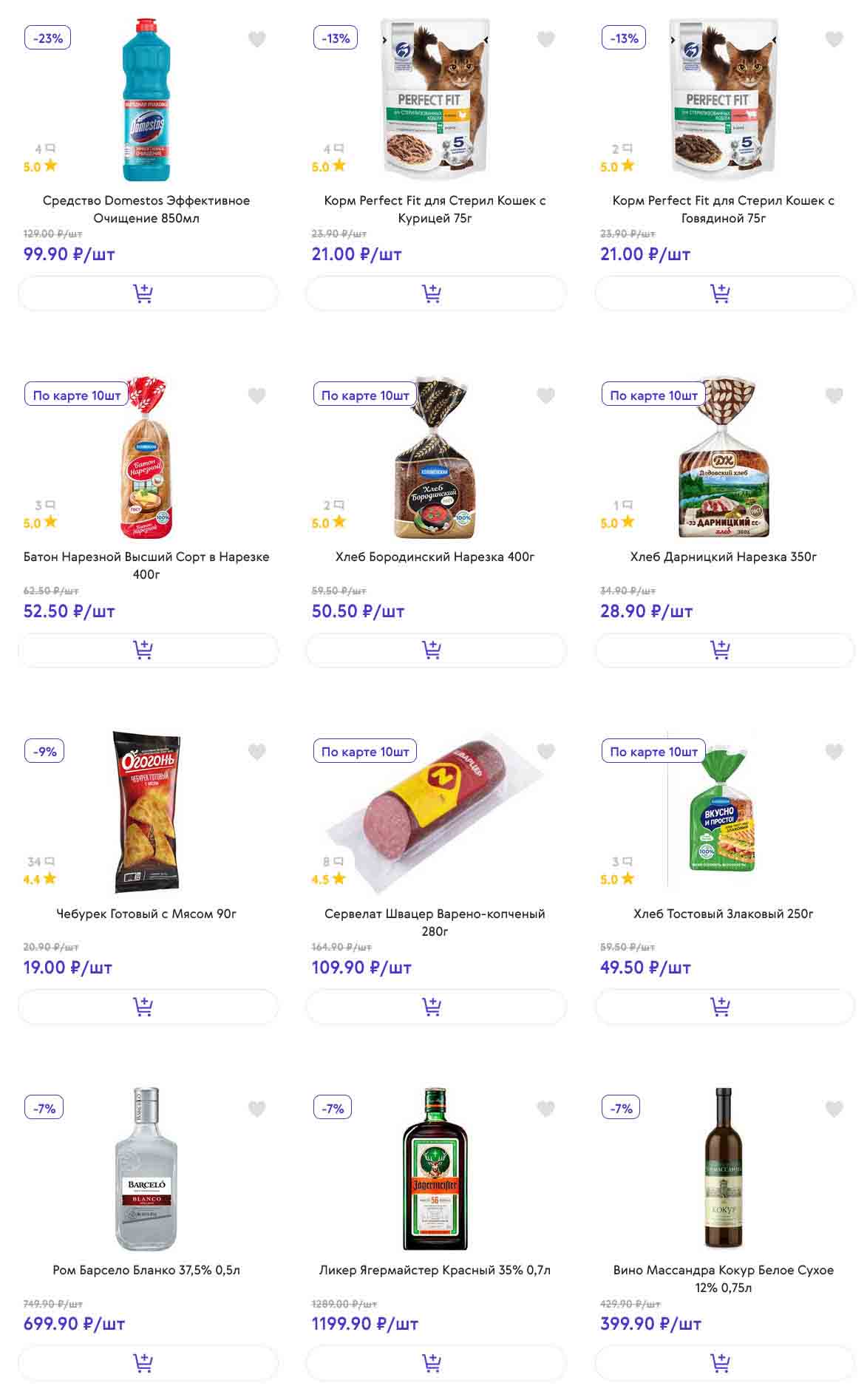Screen dimensions: 867x1400
Task: Open Корм Perfect Fit с Говядиной title
Action: 723,208
